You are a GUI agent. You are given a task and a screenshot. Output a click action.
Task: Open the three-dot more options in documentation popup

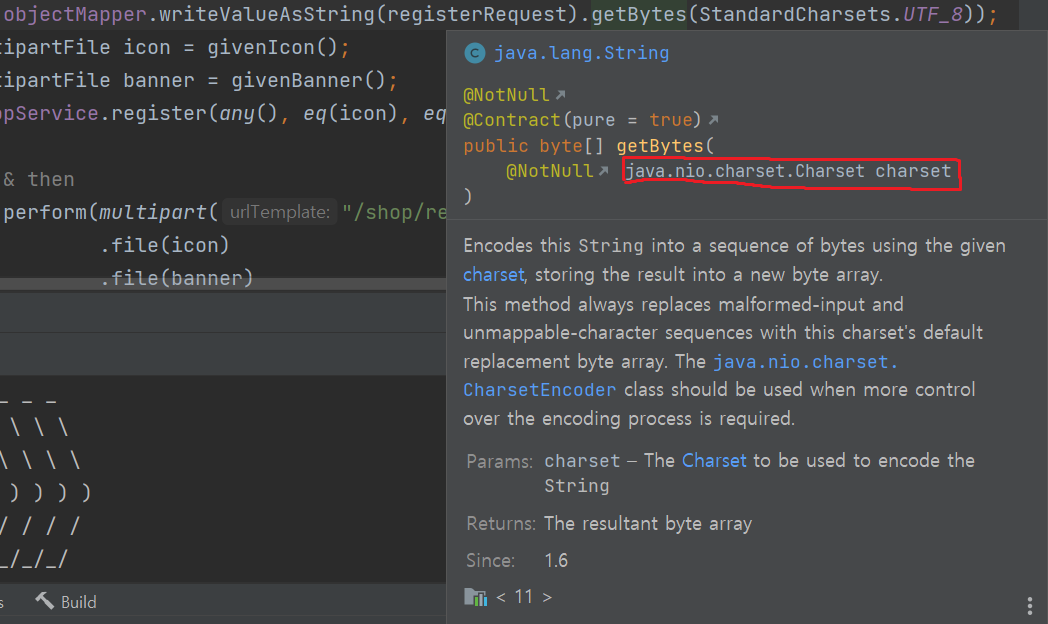(x=1029, y=606)
